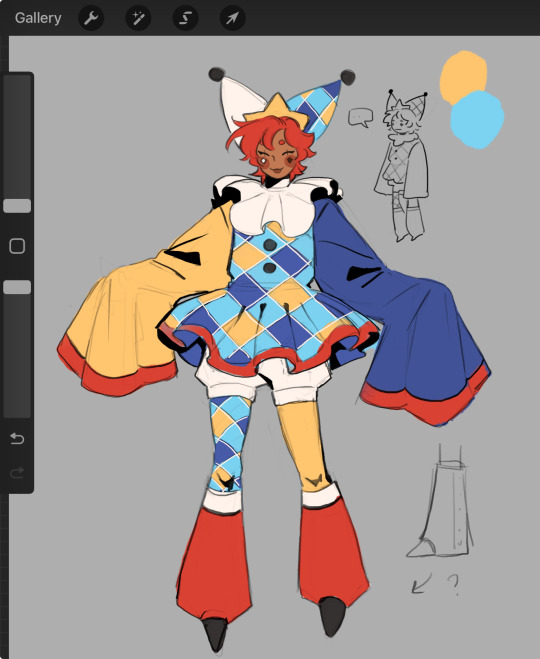The image size is (540, 659).
Task: Tap the square modify button in sidebar
Action: pos(17,246)
